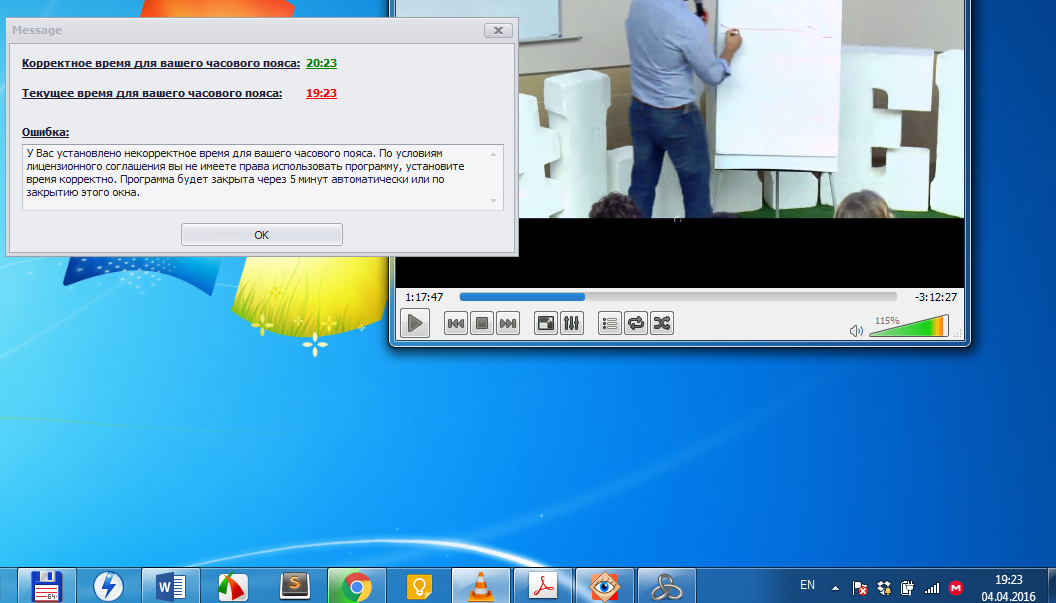Skip to the next media track
The image size is (1056, 603).
508,323
